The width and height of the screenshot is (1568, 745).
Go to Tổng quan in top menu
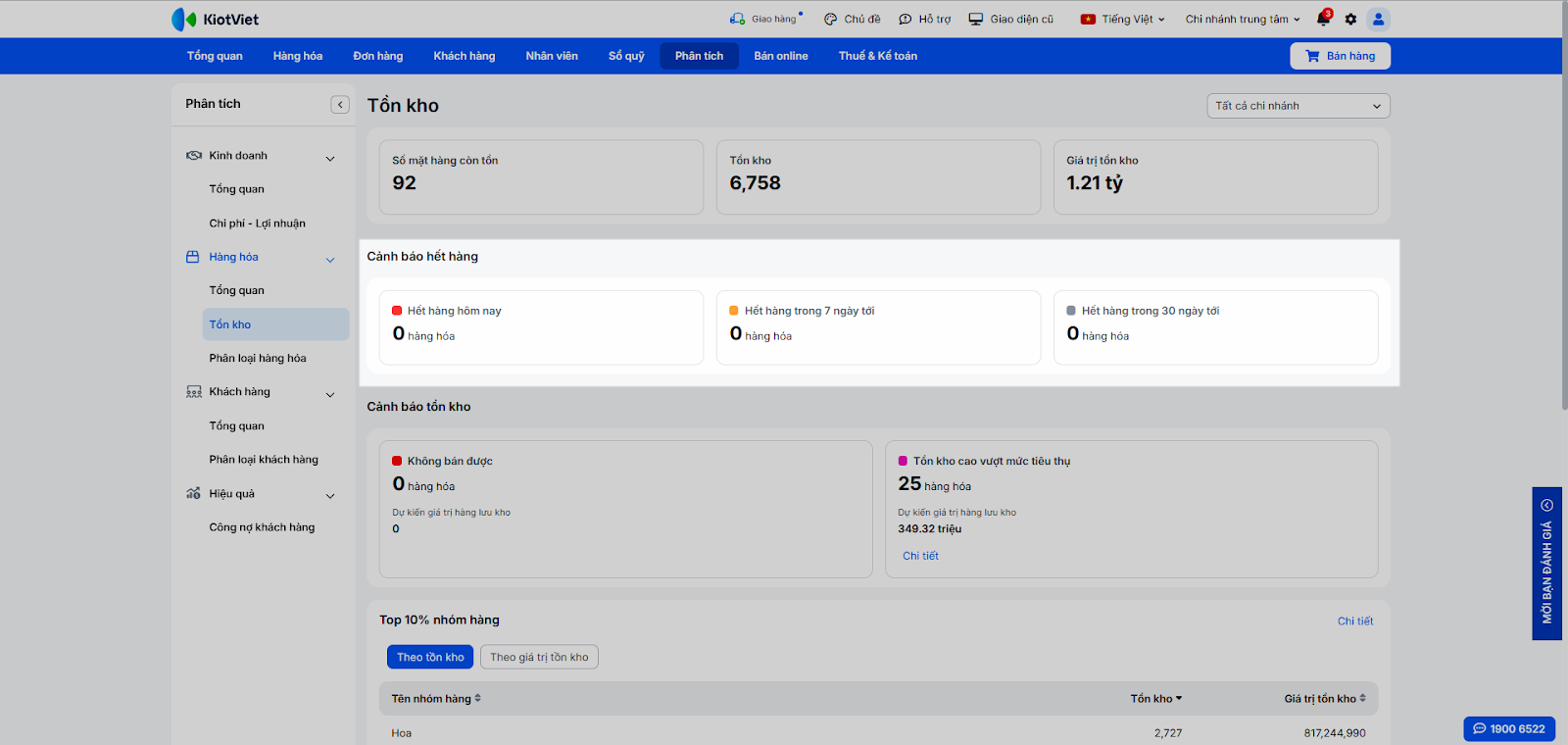coord(215,56)
